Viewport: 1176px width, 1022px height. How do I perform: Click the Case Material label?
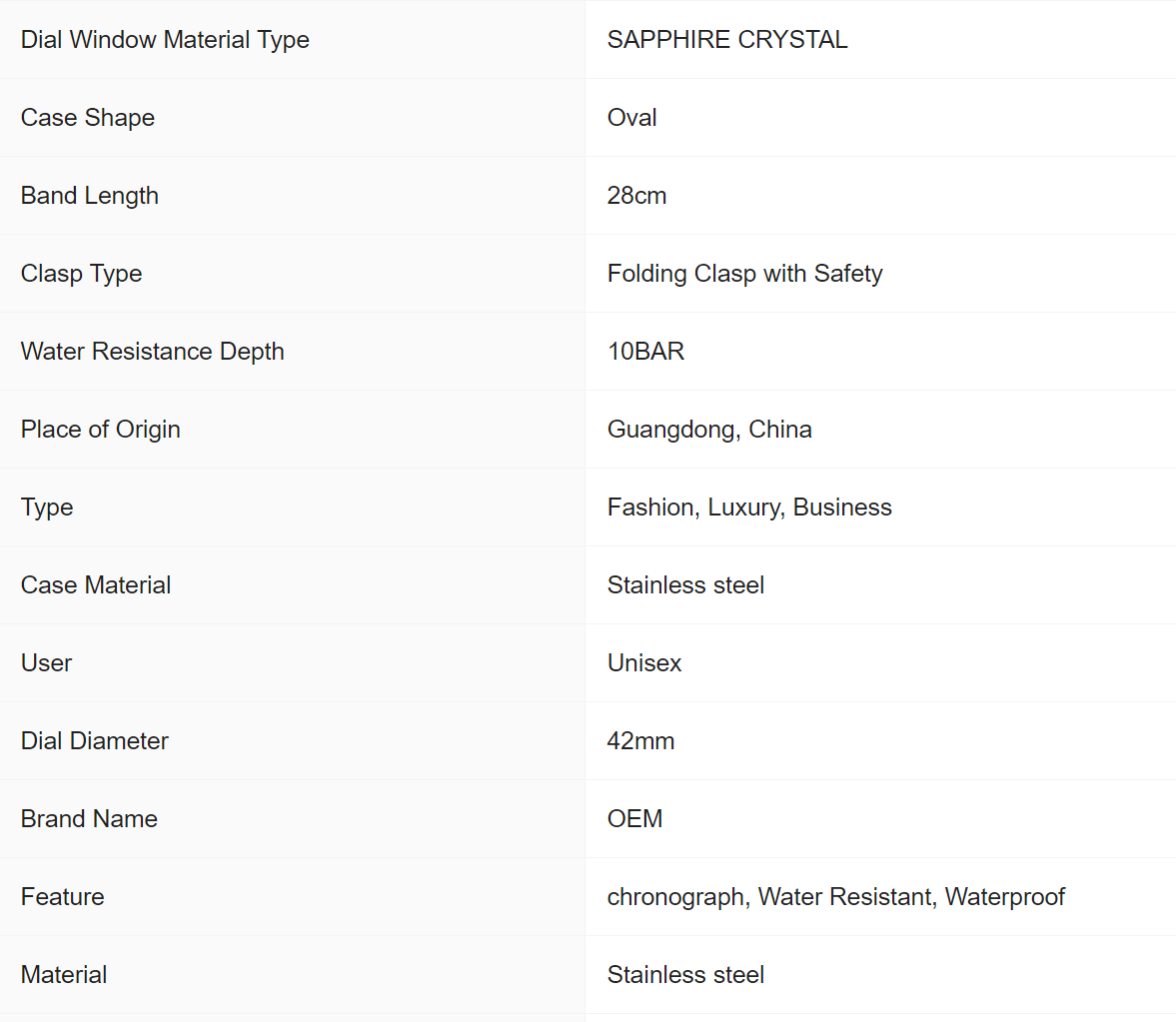pos(96,585)
